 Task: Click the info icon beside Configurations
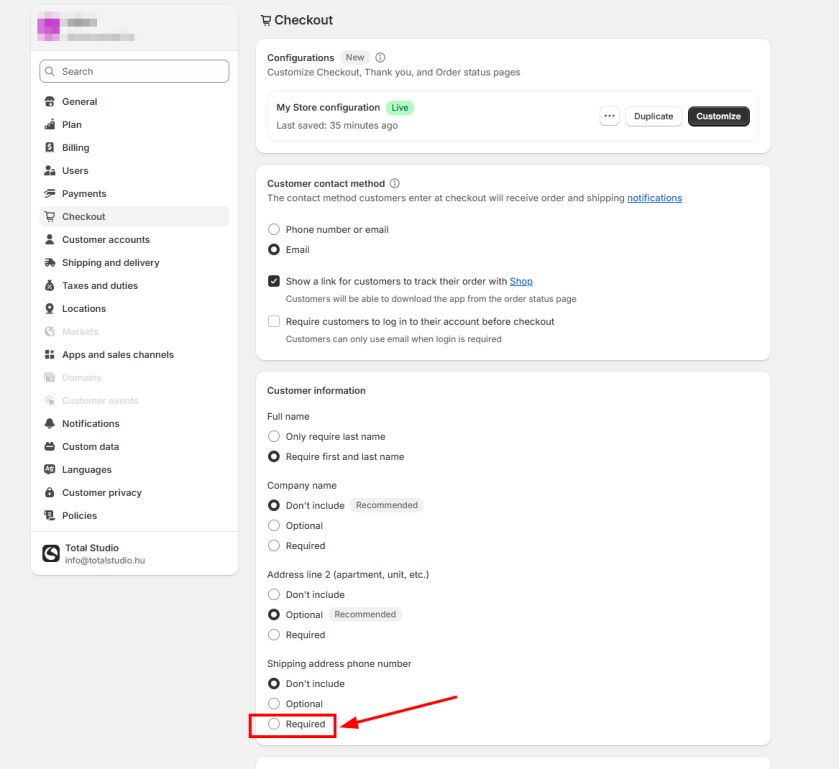coord(380,58)
